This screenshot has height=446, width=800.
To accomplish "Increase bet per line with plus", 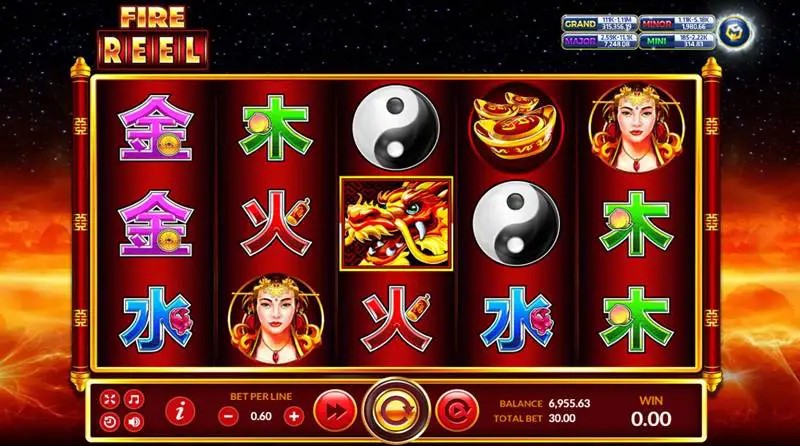I will click(x=294, y=416).
